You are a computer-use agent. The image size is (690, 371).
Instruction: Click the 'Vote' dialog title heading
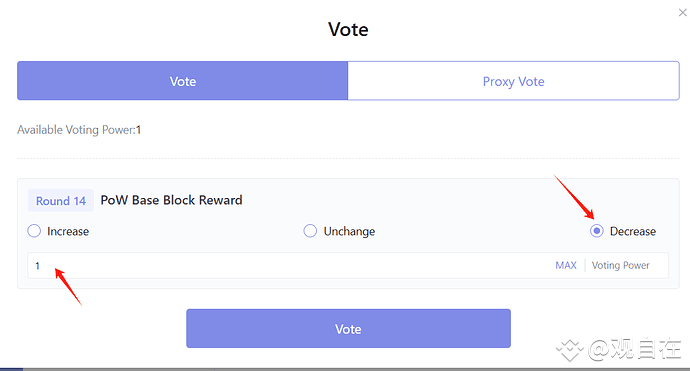348,29
